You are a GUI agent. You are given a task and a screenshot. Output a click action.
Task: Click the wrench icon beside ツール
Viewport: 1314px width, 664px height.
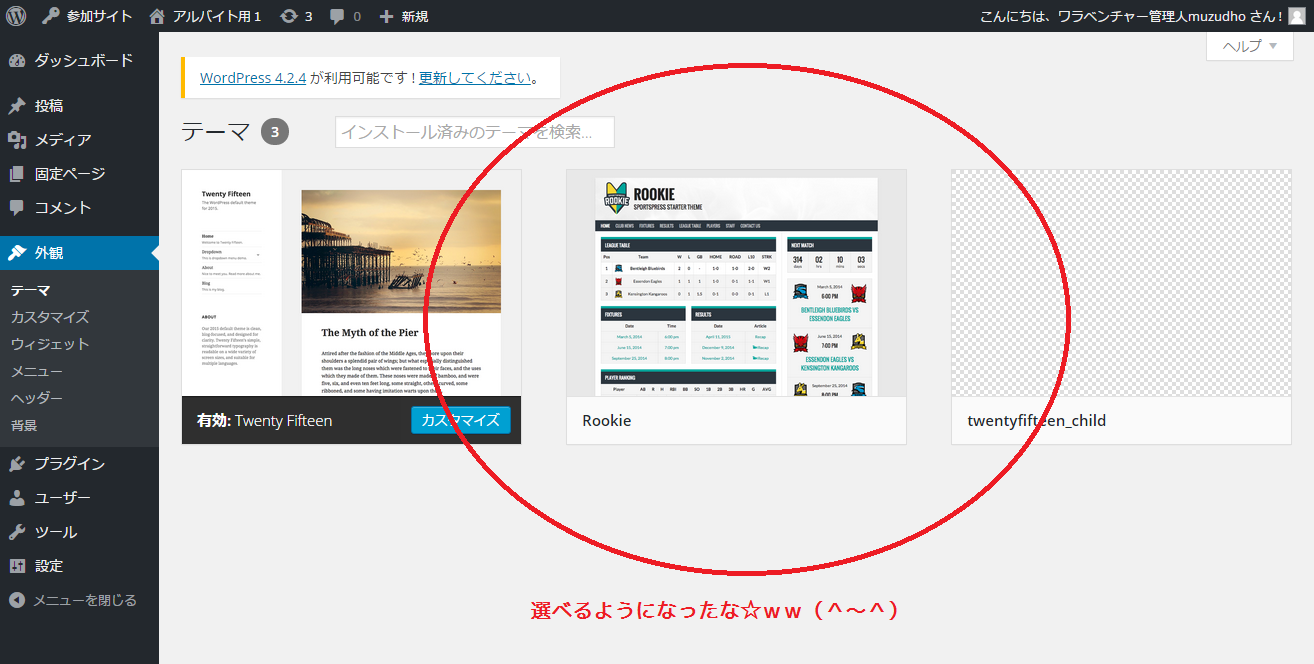point(17,532)
